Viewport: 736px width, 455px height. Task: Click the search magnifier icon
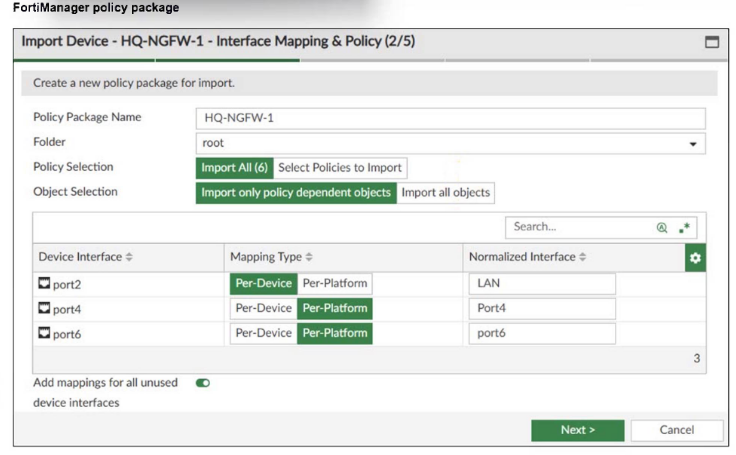(x=662, y=227)
